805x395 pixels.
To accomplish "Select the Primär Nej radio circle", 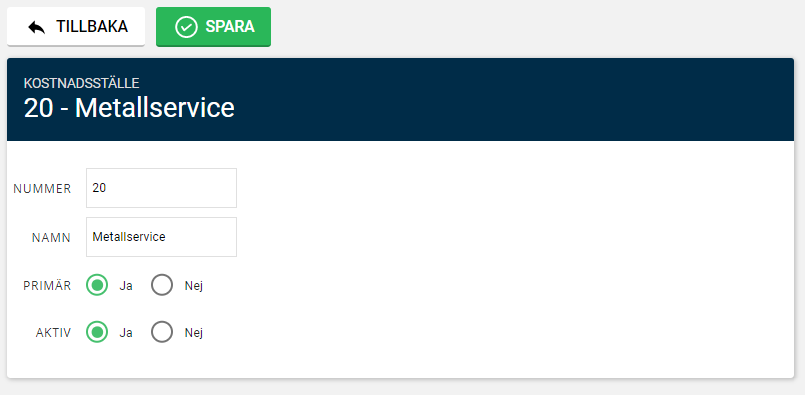I will (162, 285).
